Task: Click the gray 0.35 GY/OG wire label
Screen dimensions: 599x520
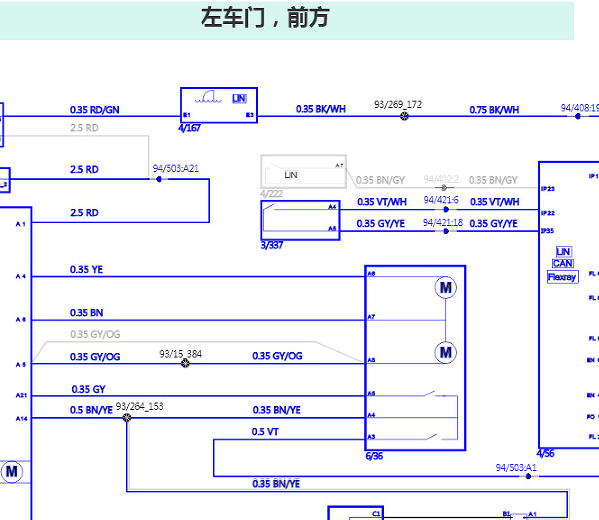Action: click(95, 334)
